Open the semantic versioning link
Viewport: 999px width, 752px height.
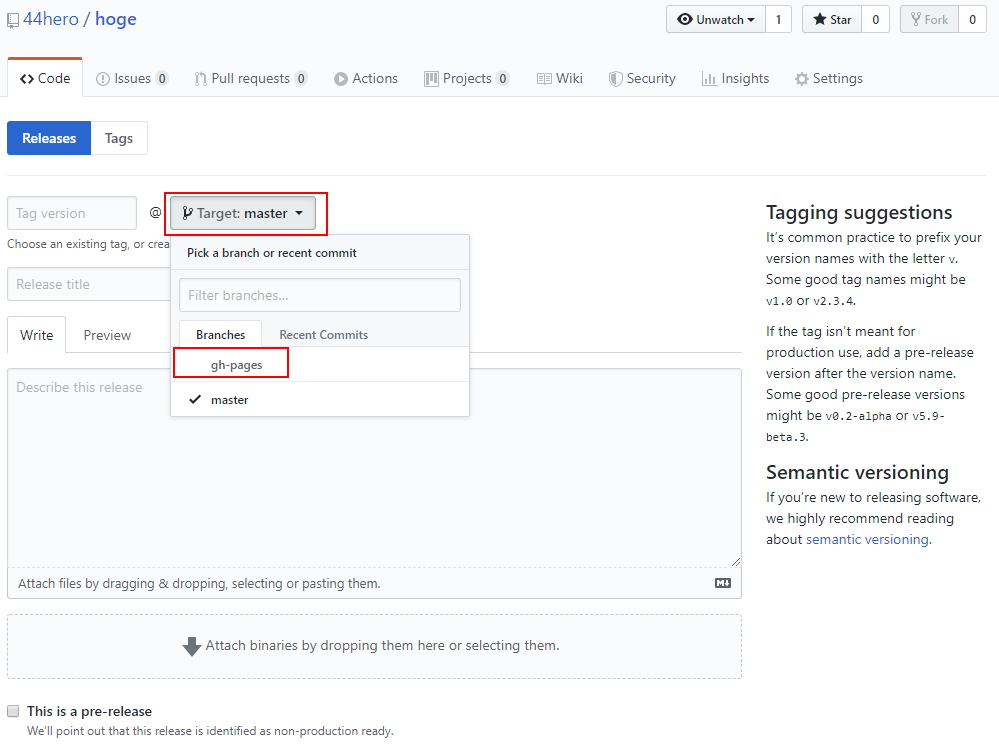(x=867, y=539)
